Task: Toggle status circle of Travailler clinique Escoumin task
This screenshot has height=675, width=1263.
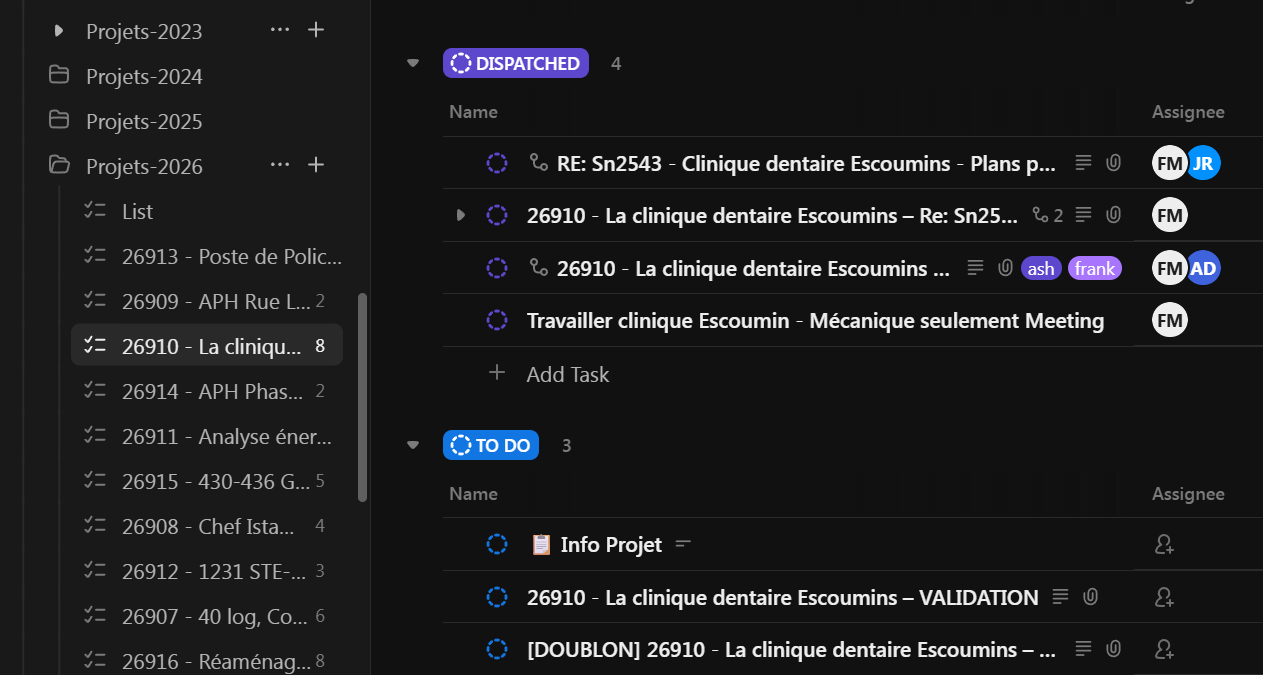Action: click(x=497, y=321)
